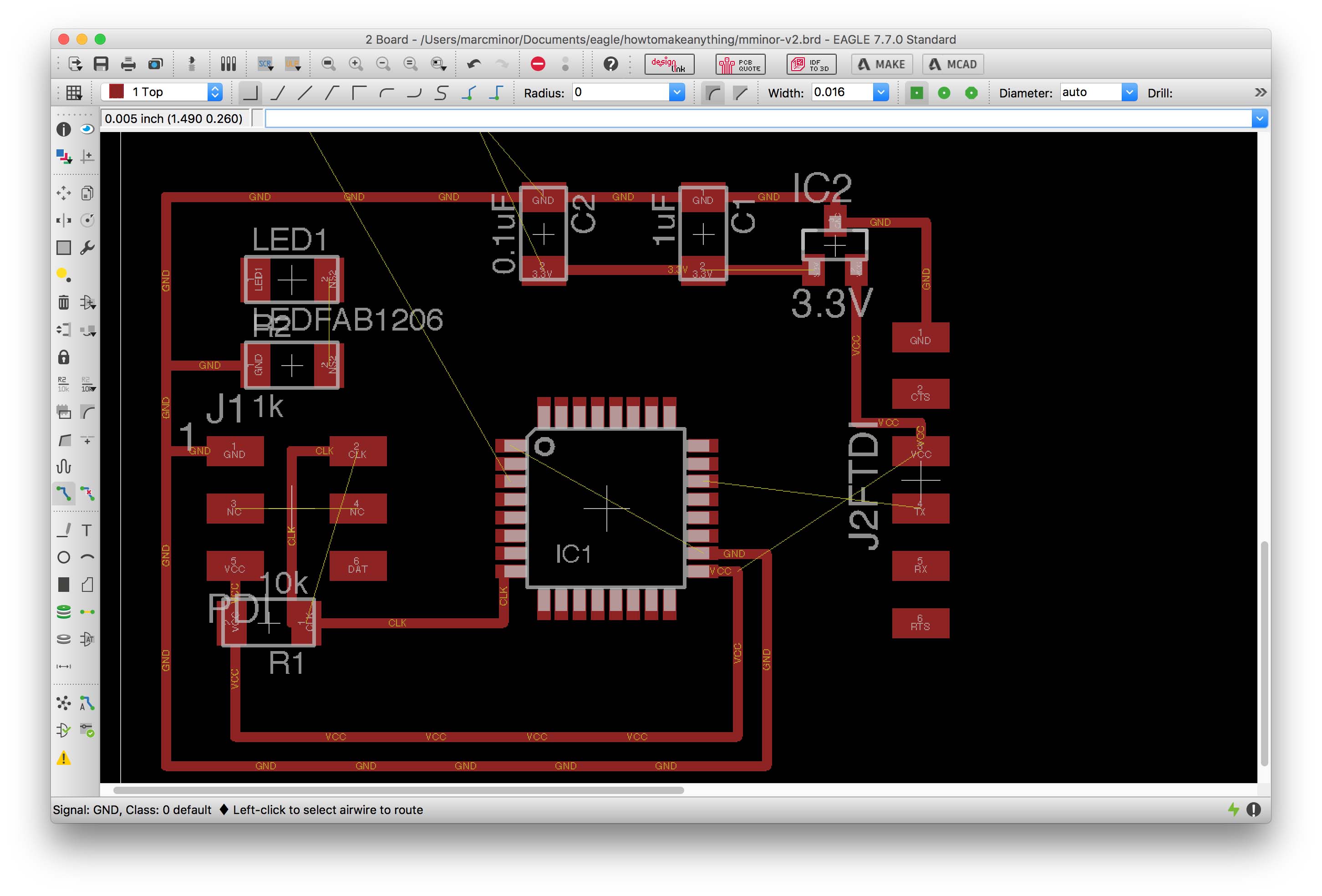
Task: Select the Mirror tool
Action: 64,221
